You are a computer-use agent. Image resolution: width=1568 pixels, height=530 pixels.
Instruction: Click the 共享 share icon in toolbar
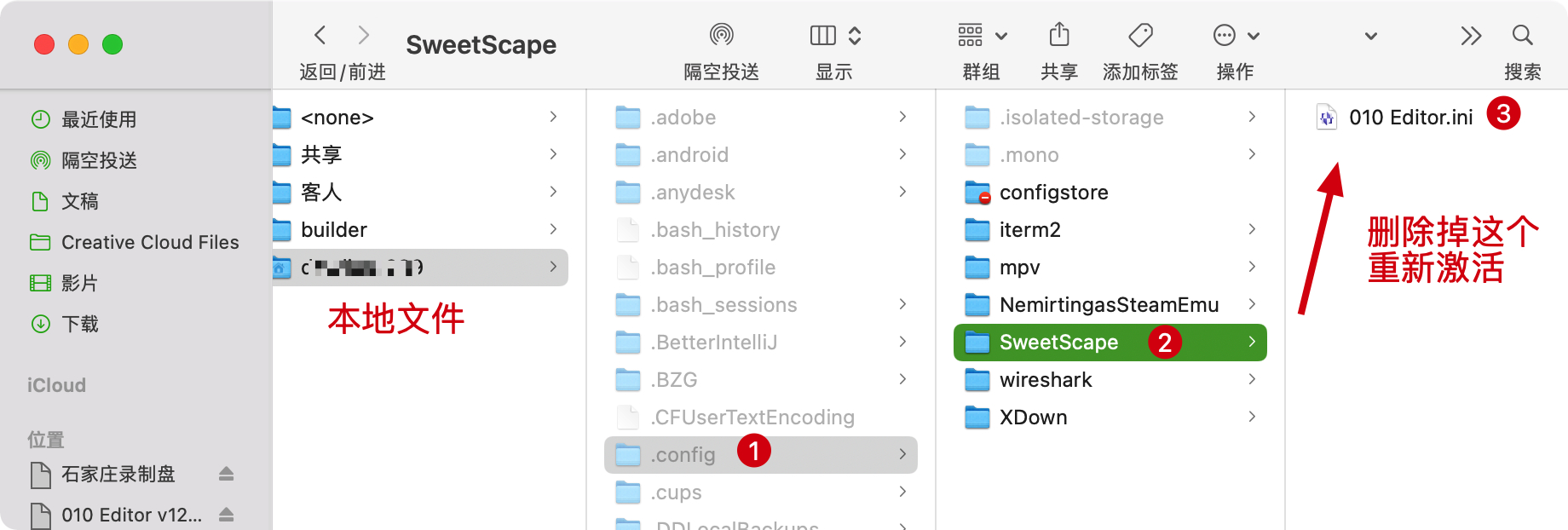pyautogui.click(x=1059, y=35)
